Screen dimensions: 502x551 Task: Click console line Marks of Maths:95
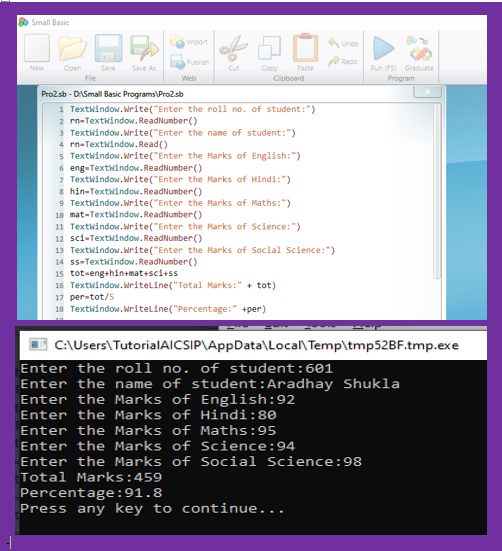(x=148, y=431)
